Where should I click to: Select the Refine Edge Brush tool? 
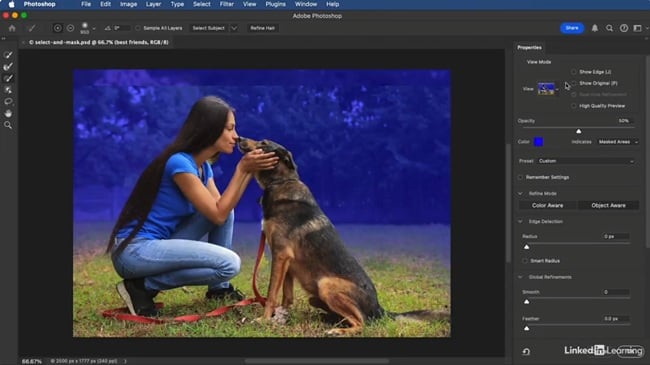(x=8, y=66)
